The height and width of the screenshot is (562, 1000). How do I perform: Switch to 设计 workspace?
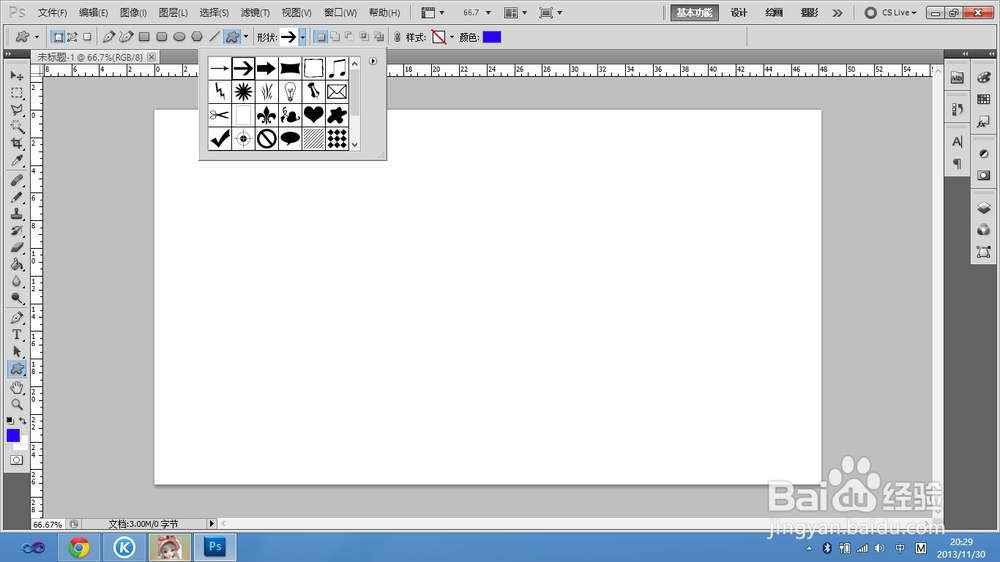(x=739, y=12)
